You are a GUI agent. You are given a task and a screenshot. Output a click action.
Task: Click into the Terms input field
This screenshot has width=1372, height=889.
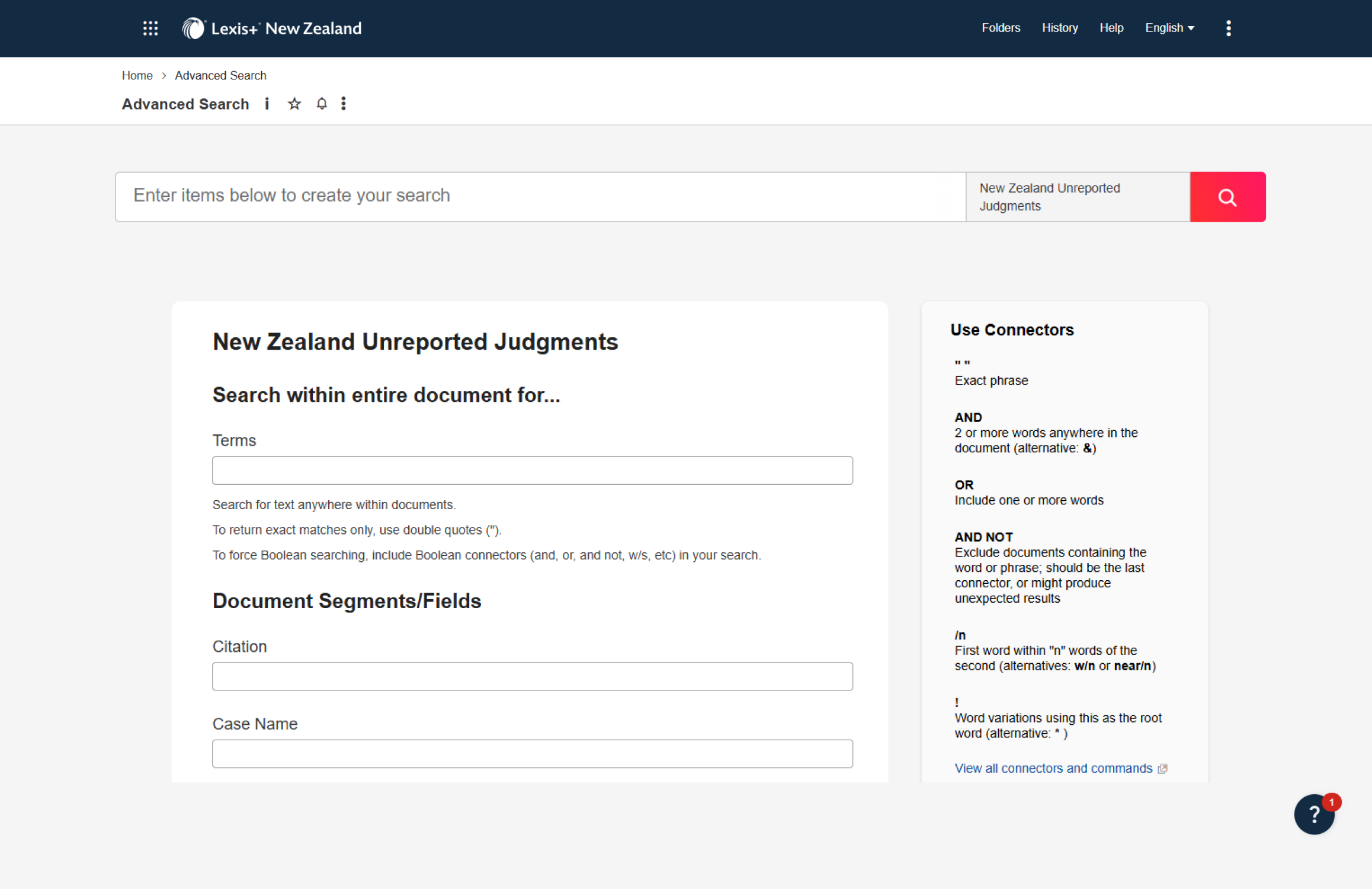click(x=532, y=470)
